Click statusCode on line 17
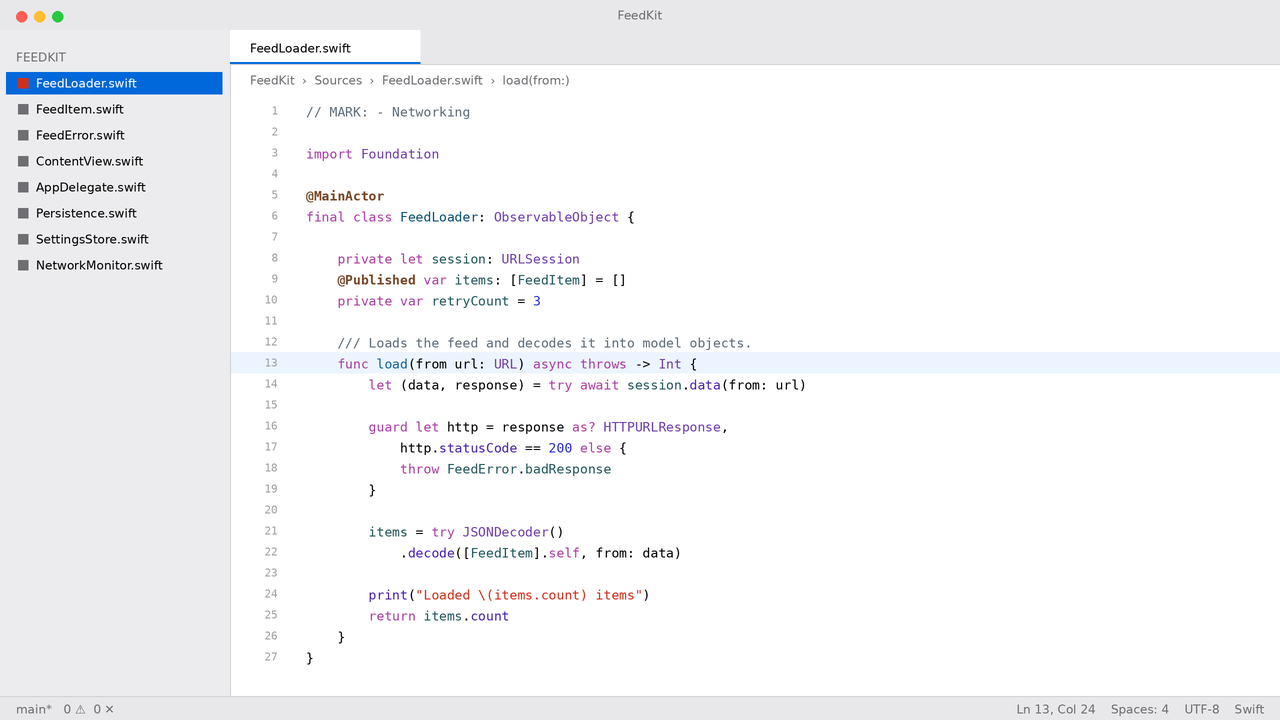This screenshot has height=720, width=1280. point(478,448)
